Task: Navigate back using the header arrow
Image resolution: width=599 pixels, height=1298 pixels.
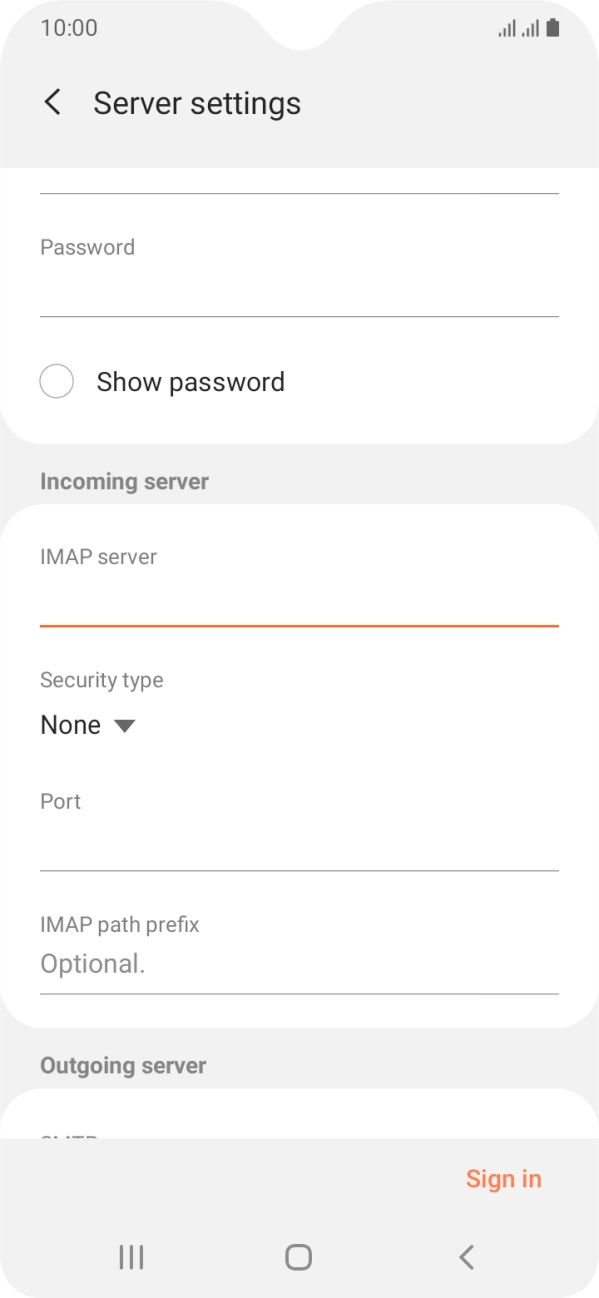Action: coord(51,102)
